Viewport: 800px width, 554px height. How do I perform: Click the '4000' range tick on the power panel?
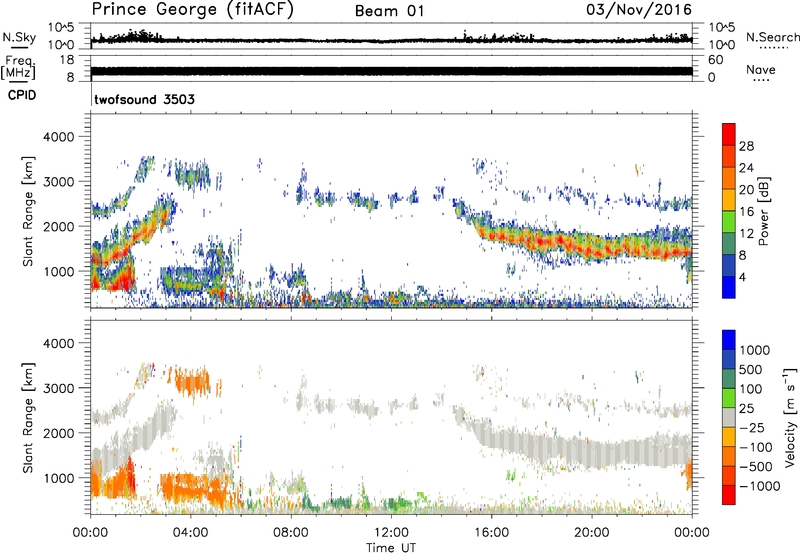point(58,137)
